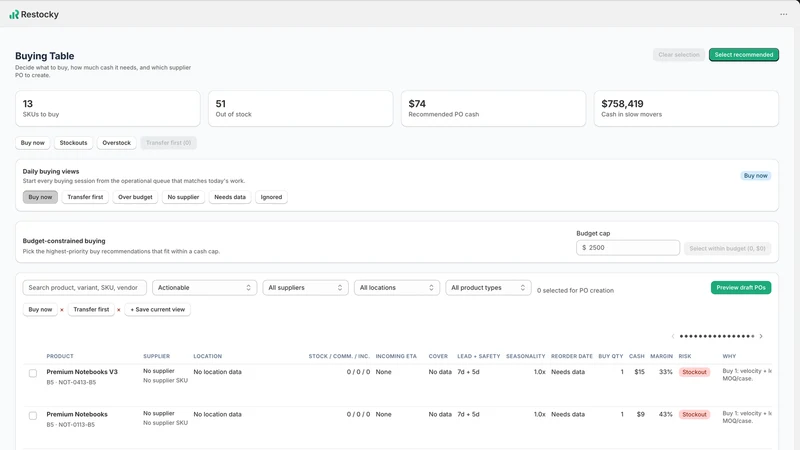Click the LOCATION column header
The image size is (800, 450).
click(208, 356)
